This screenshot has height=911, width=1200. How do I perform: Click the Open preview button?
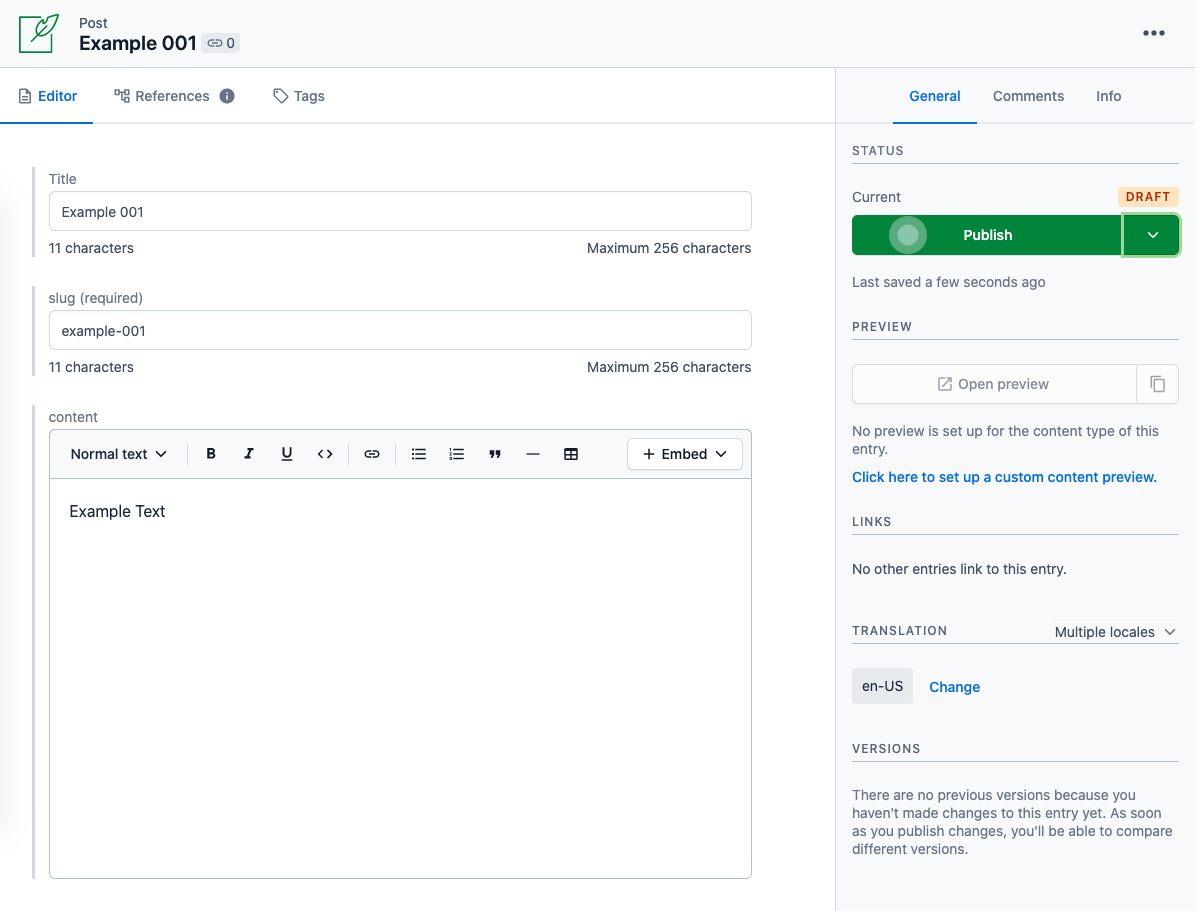pyautogui.click(x=994, y=384)
